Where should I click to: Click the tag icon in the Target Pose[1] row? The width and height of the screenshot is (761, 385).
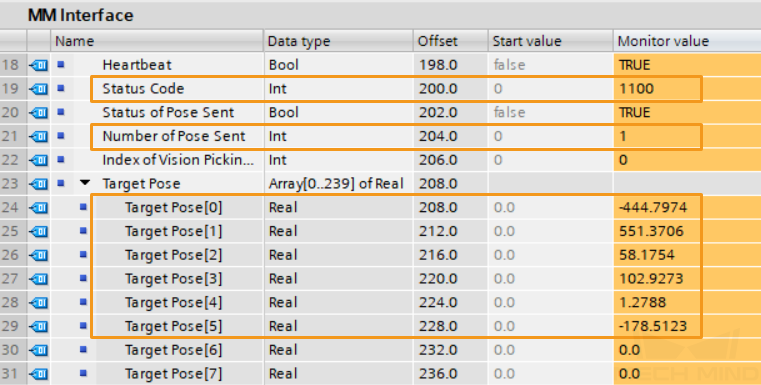coord(38,232)
